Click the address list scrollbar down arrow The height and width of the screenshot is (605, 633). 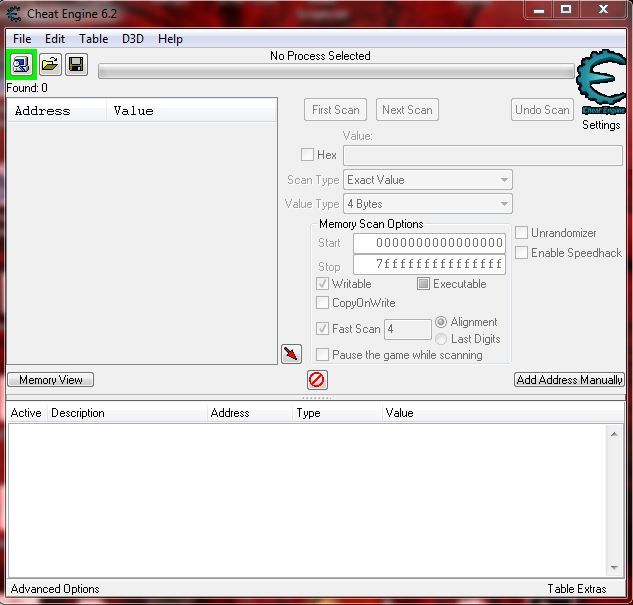[x=614, y=567]
